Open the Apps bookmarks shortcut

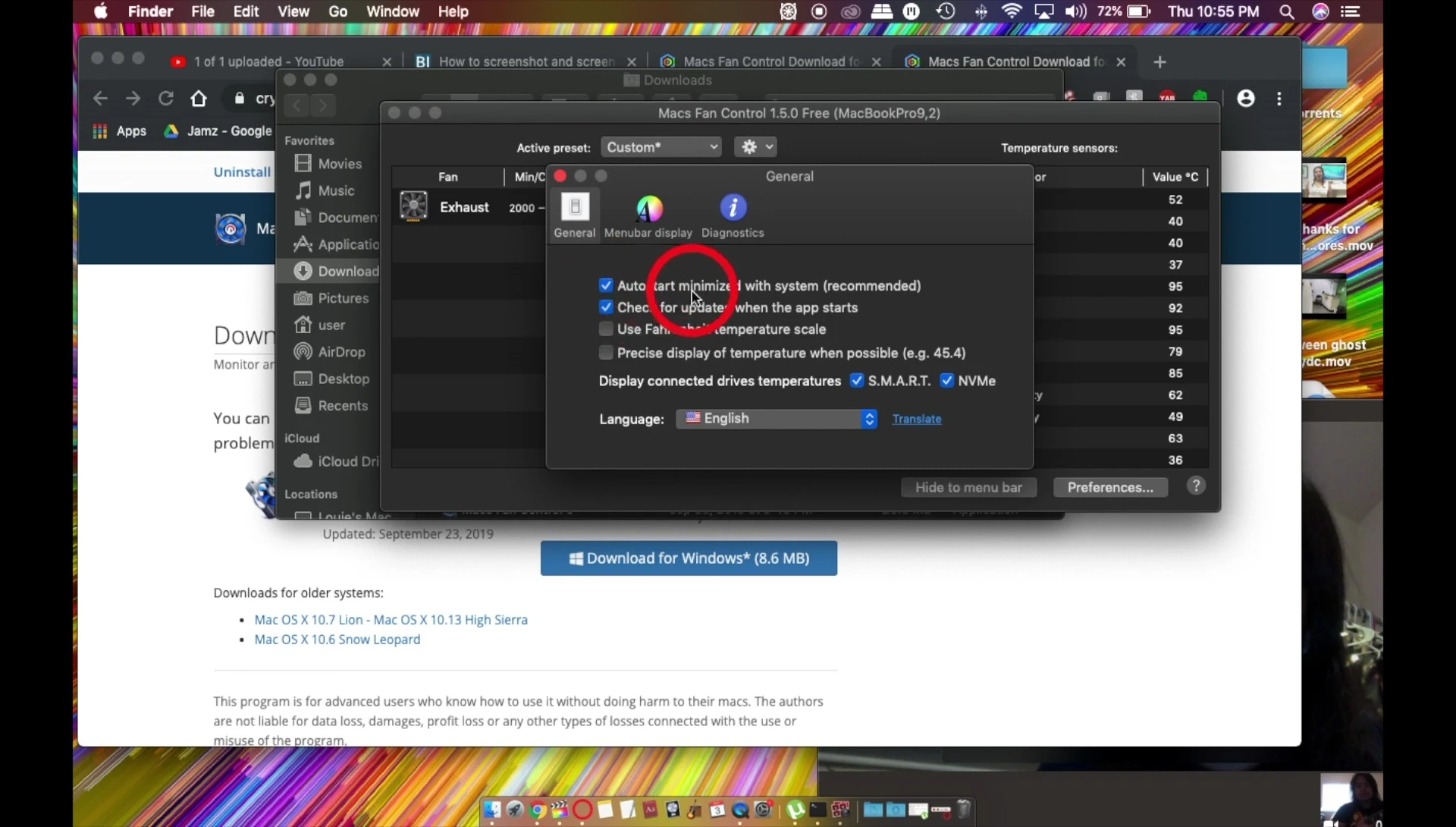click(120, 131)
